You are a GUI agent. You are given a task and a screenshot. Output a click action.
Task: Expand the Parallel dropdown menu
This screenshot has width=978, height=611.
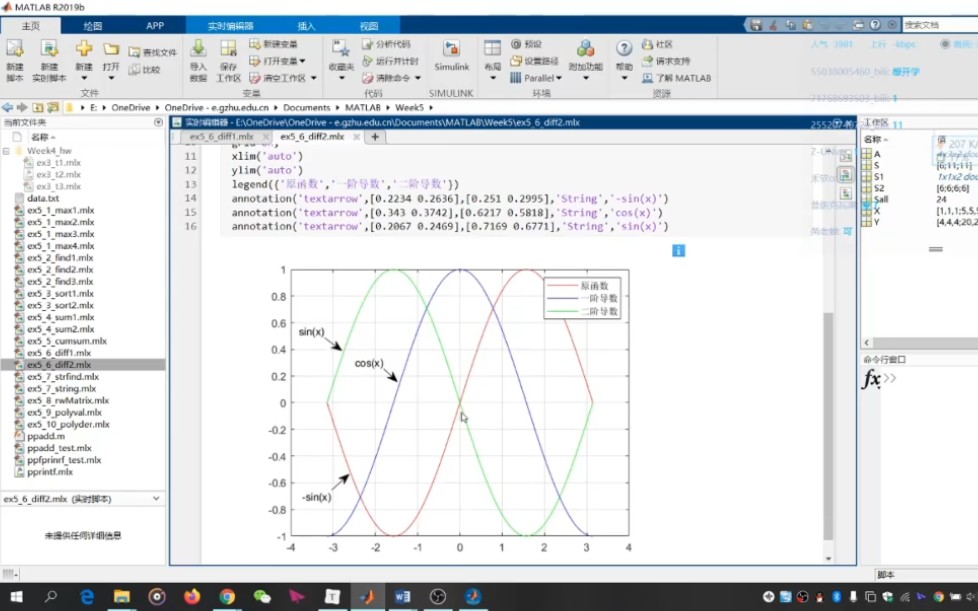coord(536,78)
